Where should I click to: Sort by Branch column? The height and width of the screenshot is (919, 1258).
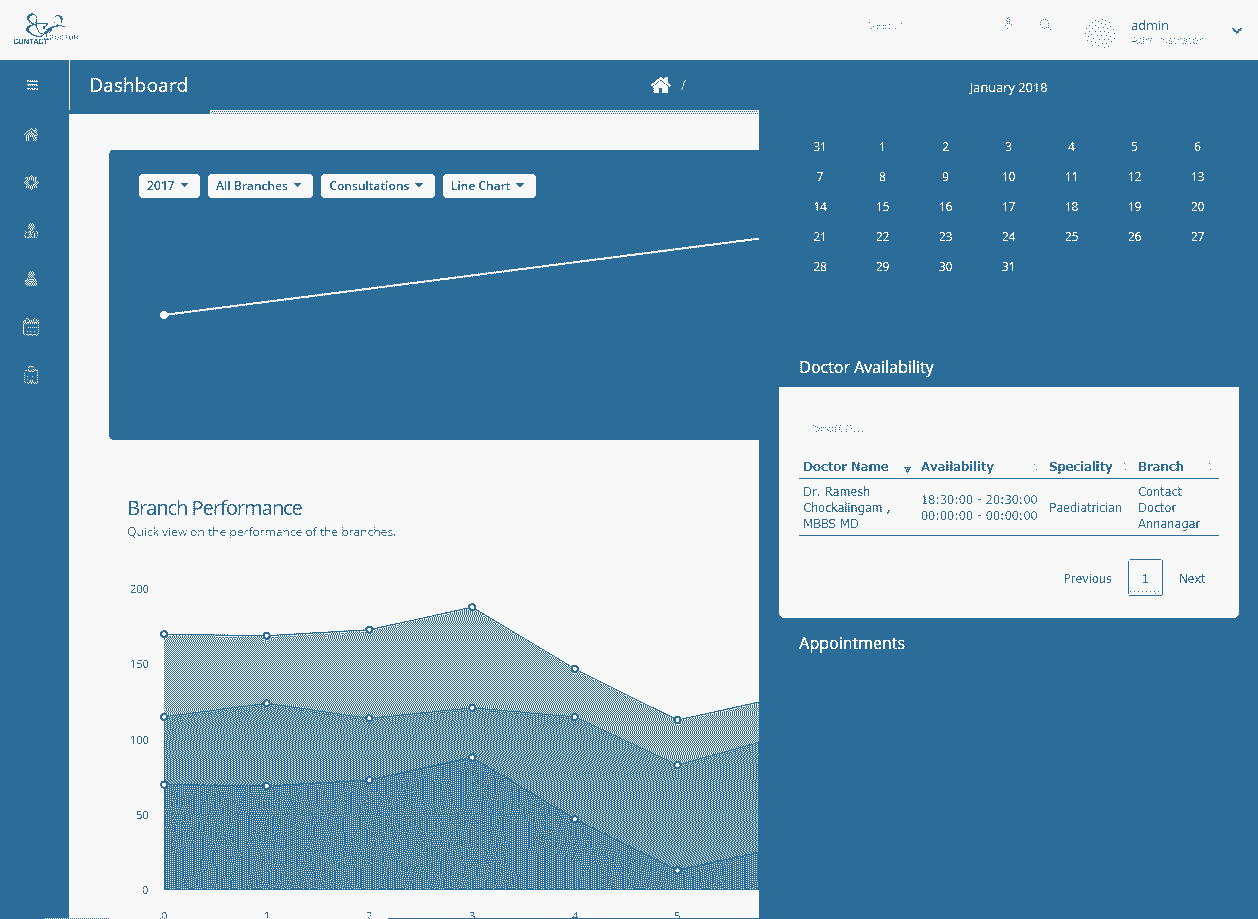[1176, 467]
